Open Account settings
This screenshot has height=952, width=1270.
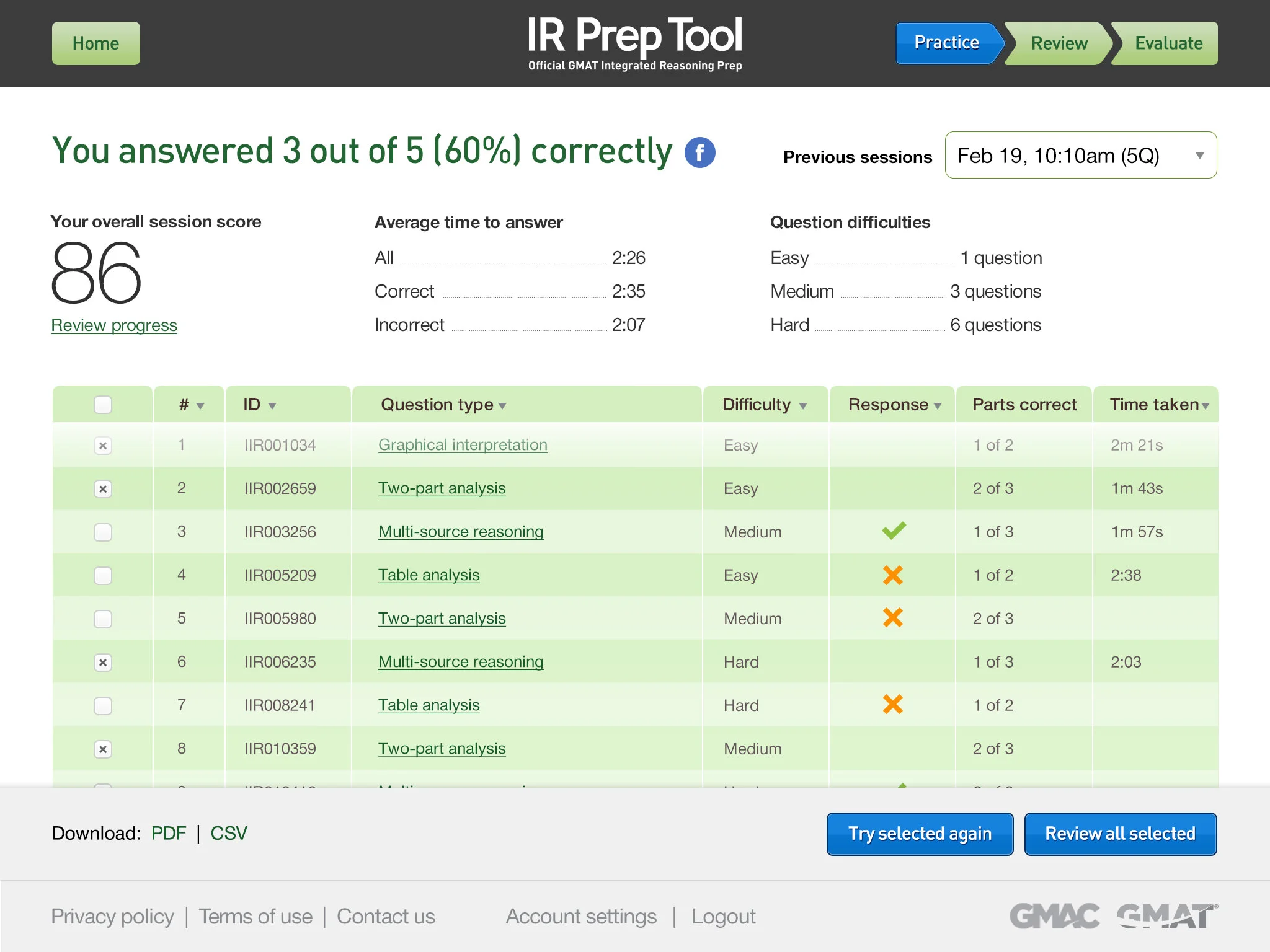[581, 917]
